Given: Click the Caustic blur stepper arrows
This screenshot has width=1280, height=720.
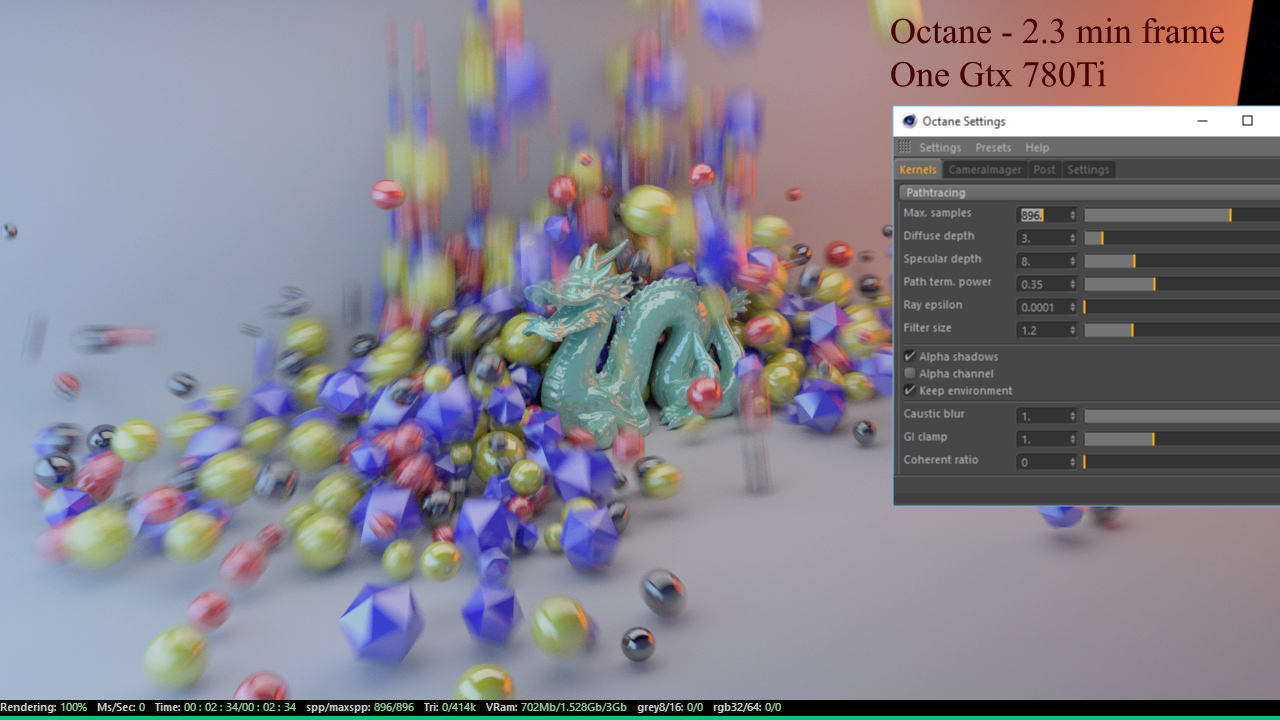Looking at the screenshot, I should point(1073,416).
